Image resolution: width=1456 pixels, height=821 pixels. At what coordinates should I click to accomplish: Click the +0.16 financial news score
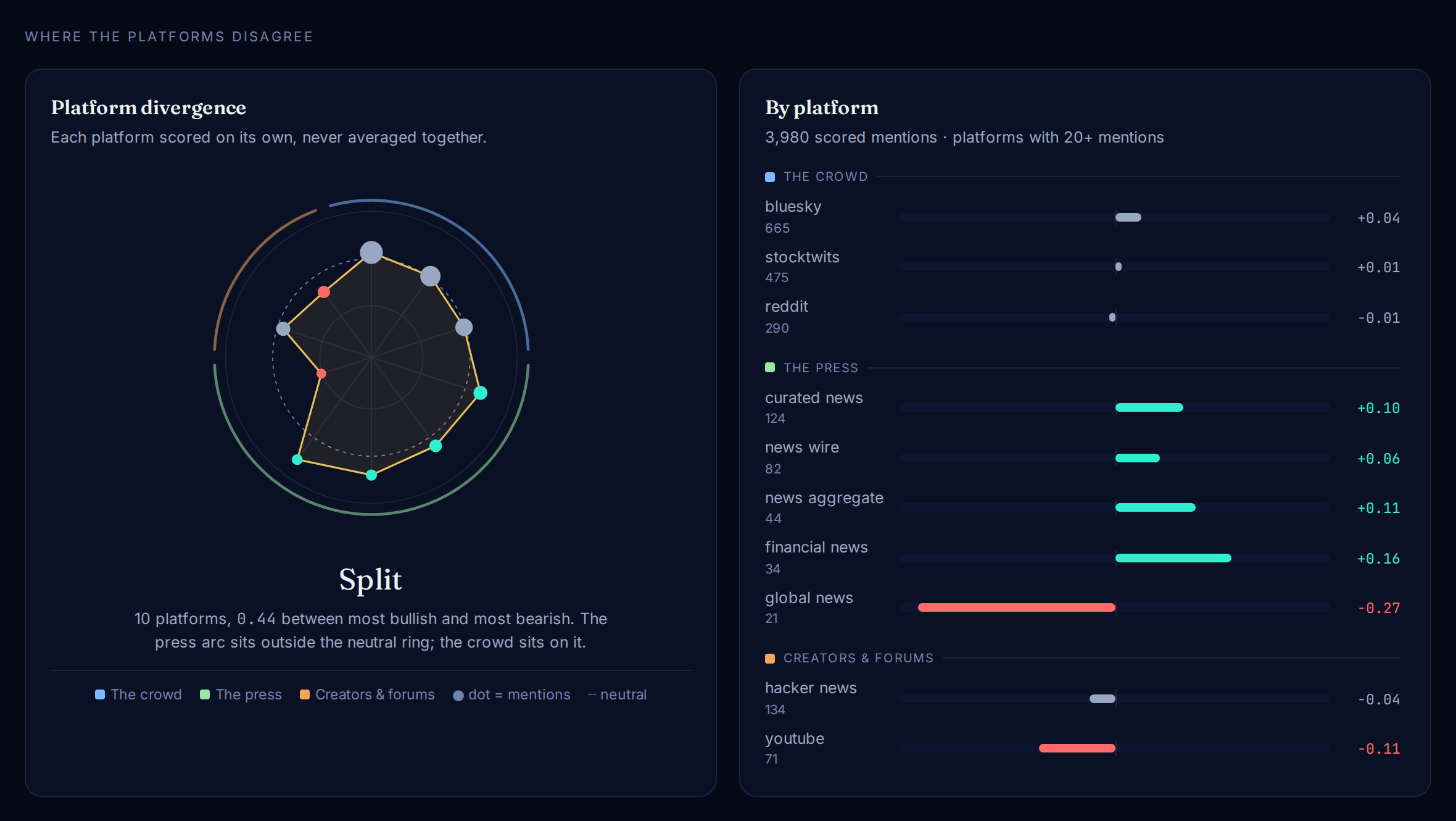click(x=1379, y=559)
